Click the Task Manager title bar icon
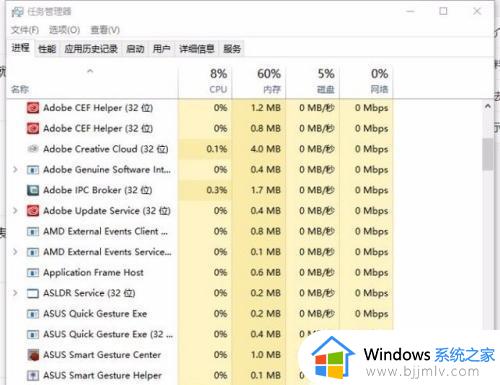 17,12
